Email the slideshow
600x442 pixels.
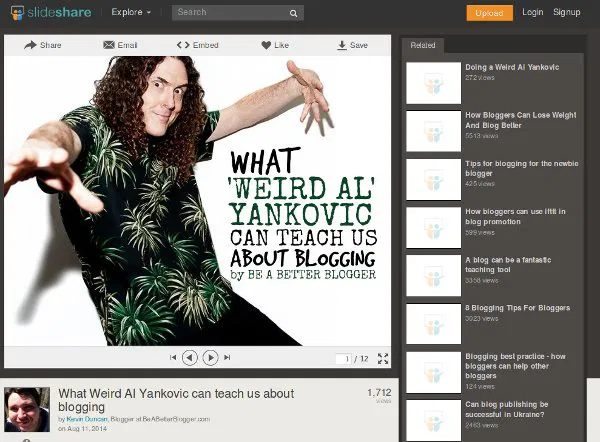tap(120, 45)
